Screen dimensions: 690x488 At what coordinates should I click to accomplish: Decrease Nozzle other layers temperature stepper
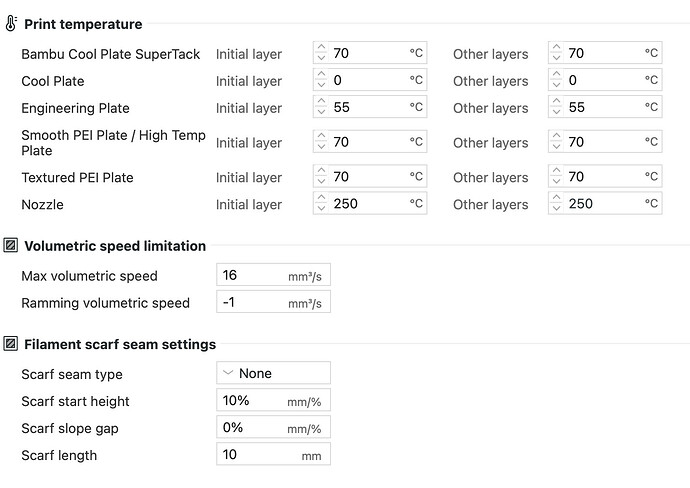[556, 209]
